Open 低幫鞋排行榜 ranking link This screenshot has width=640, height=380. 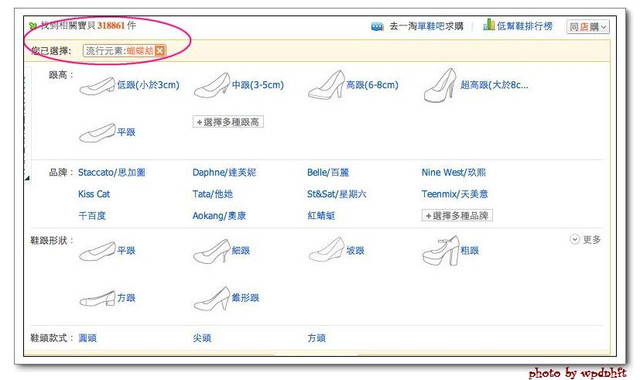[524, 26]
